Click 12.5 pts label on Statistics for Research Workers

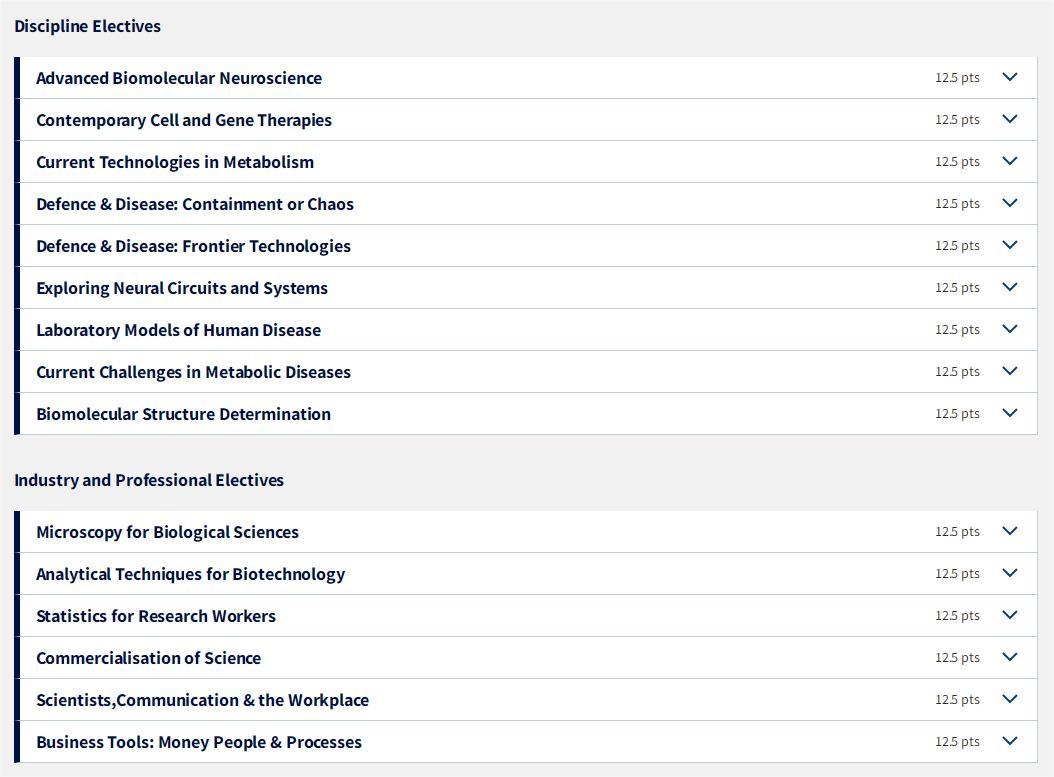pyautogui.click(x=957, y=616)
